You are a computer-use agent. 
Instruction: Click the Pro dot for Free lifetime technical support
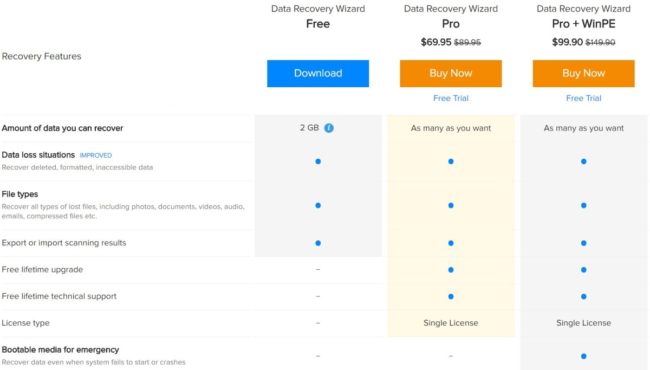451,296
